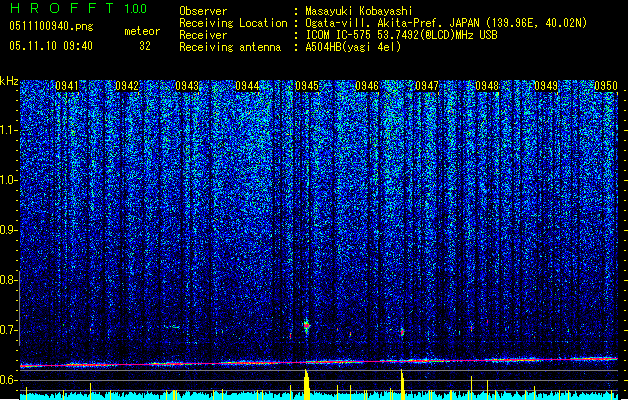This screenshot has width=629, height=400.
Task: Click the Ogata-vill. Akita-Pref. JAPAN location text
Action: tap(446, 23)
